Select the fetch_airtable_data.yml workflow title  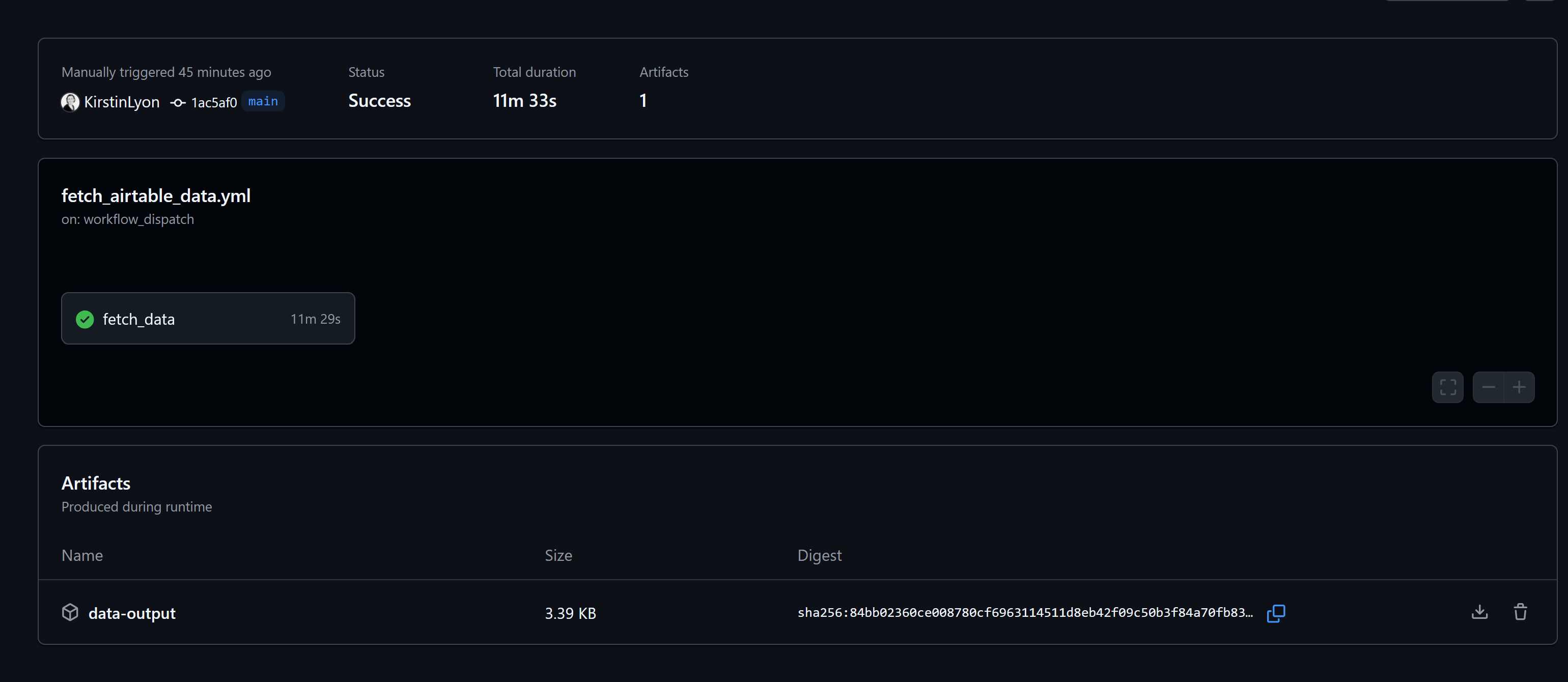click(156, 196)
